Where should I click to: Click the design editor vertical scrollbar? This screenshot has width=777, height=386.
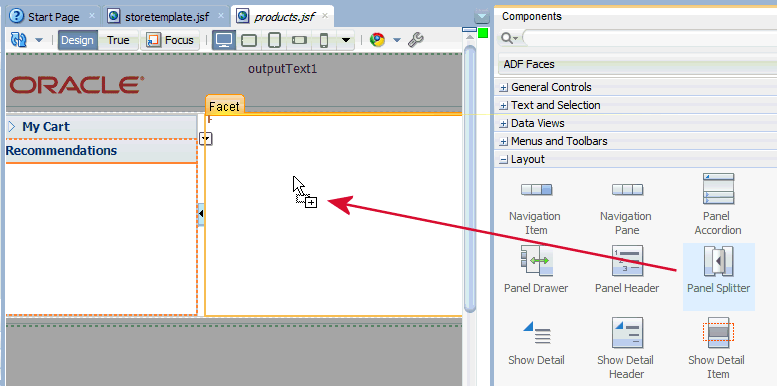[469, 178]
